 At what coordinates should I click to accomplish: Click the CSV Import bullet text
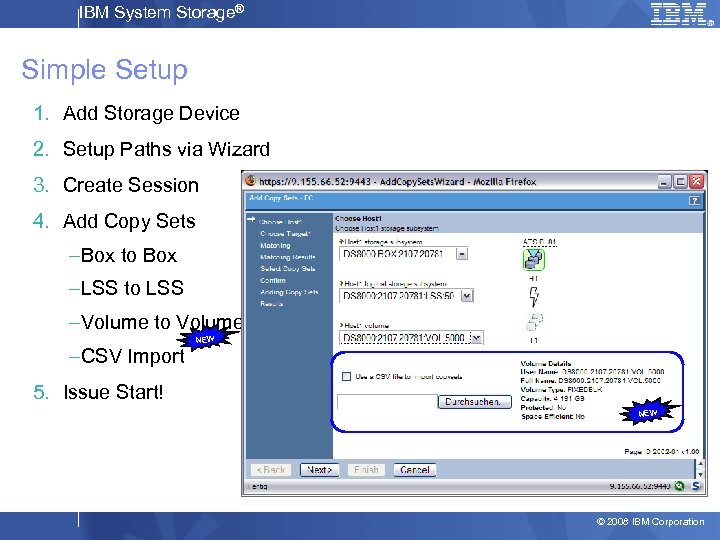pos(133,356)
